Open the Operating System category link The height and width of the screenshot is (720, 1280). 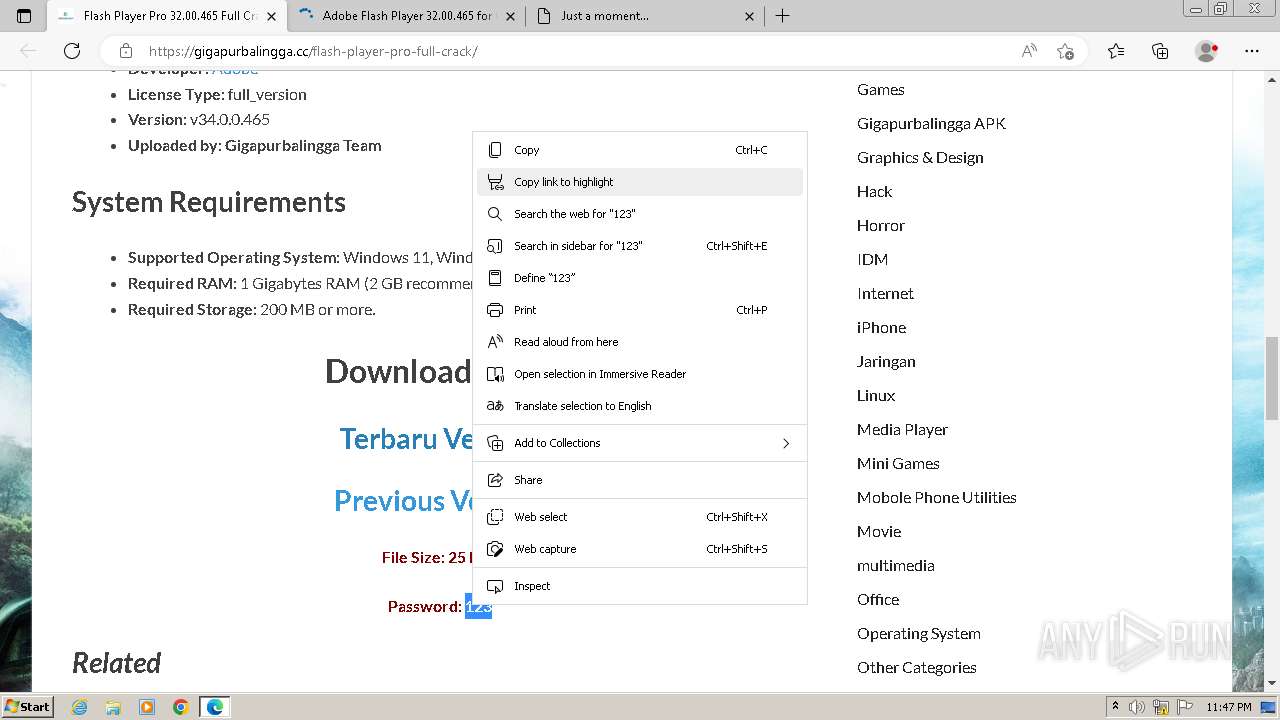[919, 634]
